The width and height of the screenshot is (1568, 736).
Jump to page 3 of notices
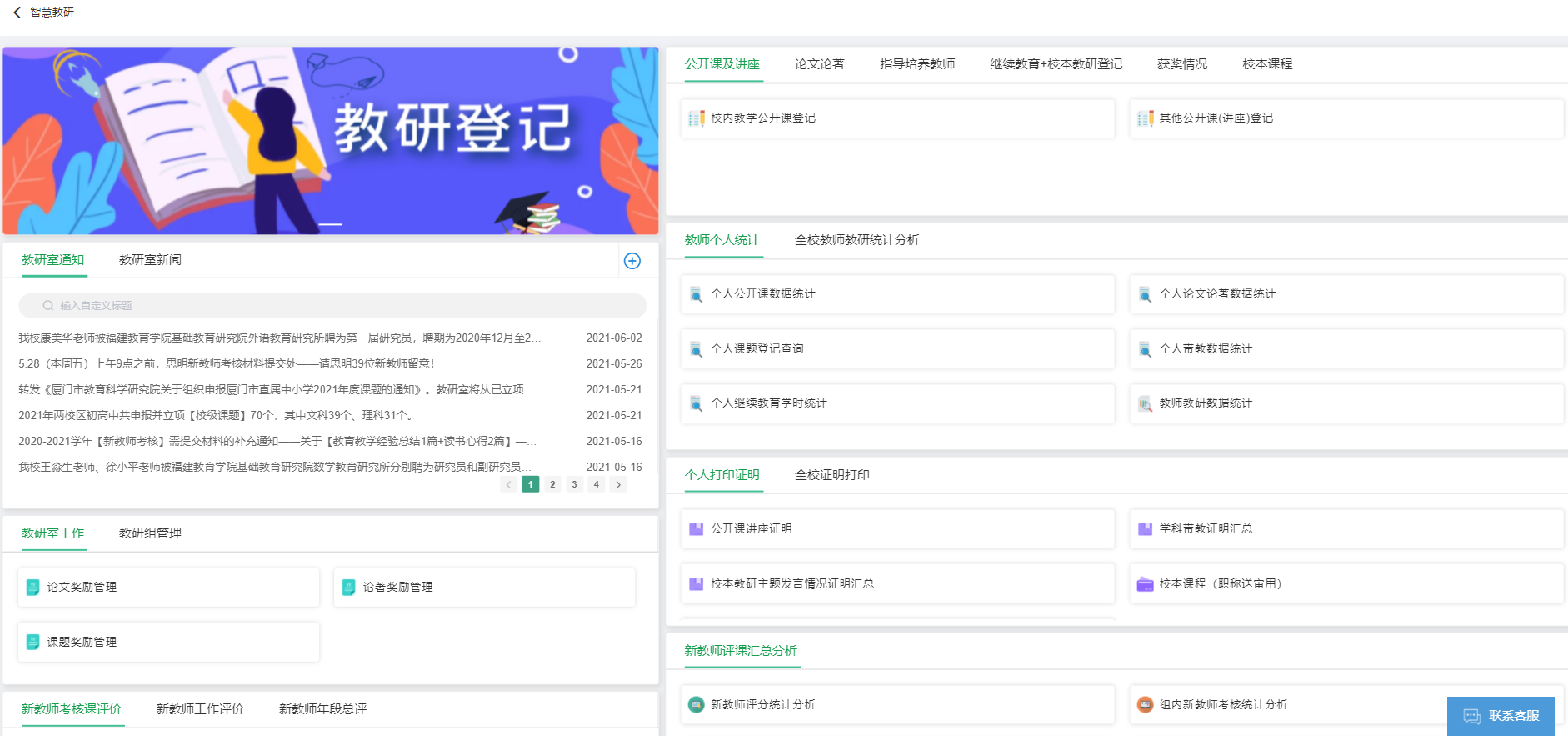574,484
